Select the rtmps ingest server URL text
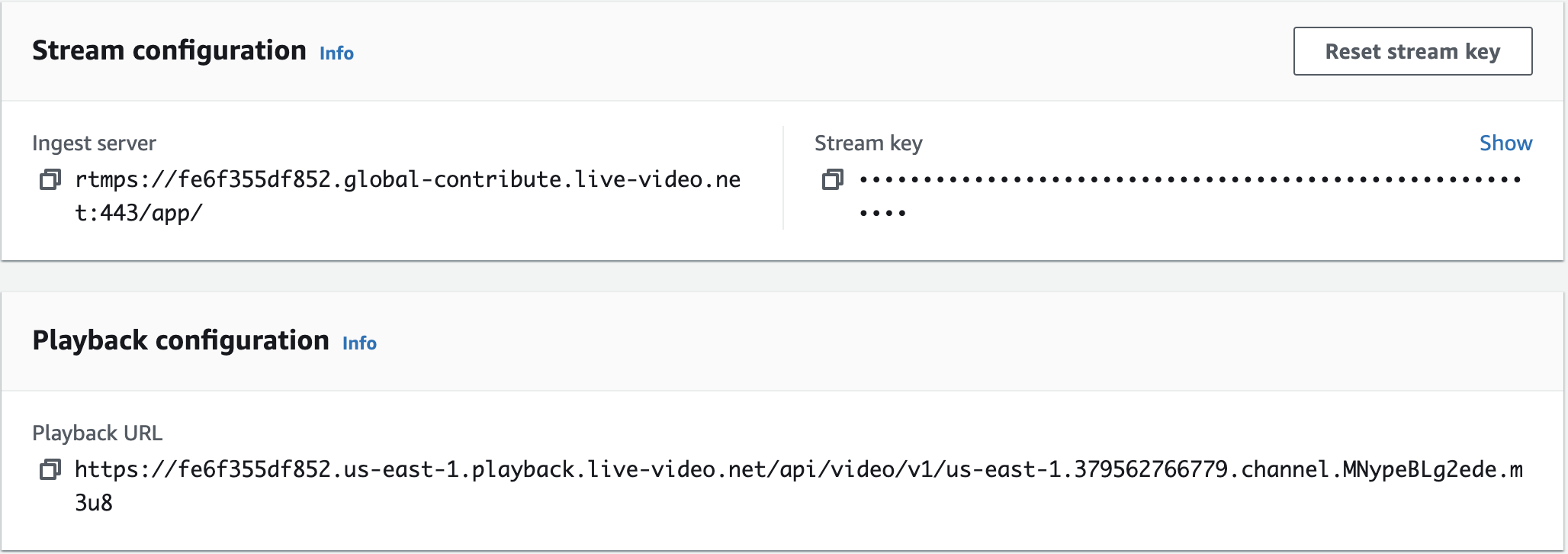Image resolution: width=1568 pixels, height=554 pixels. (408, 196)
